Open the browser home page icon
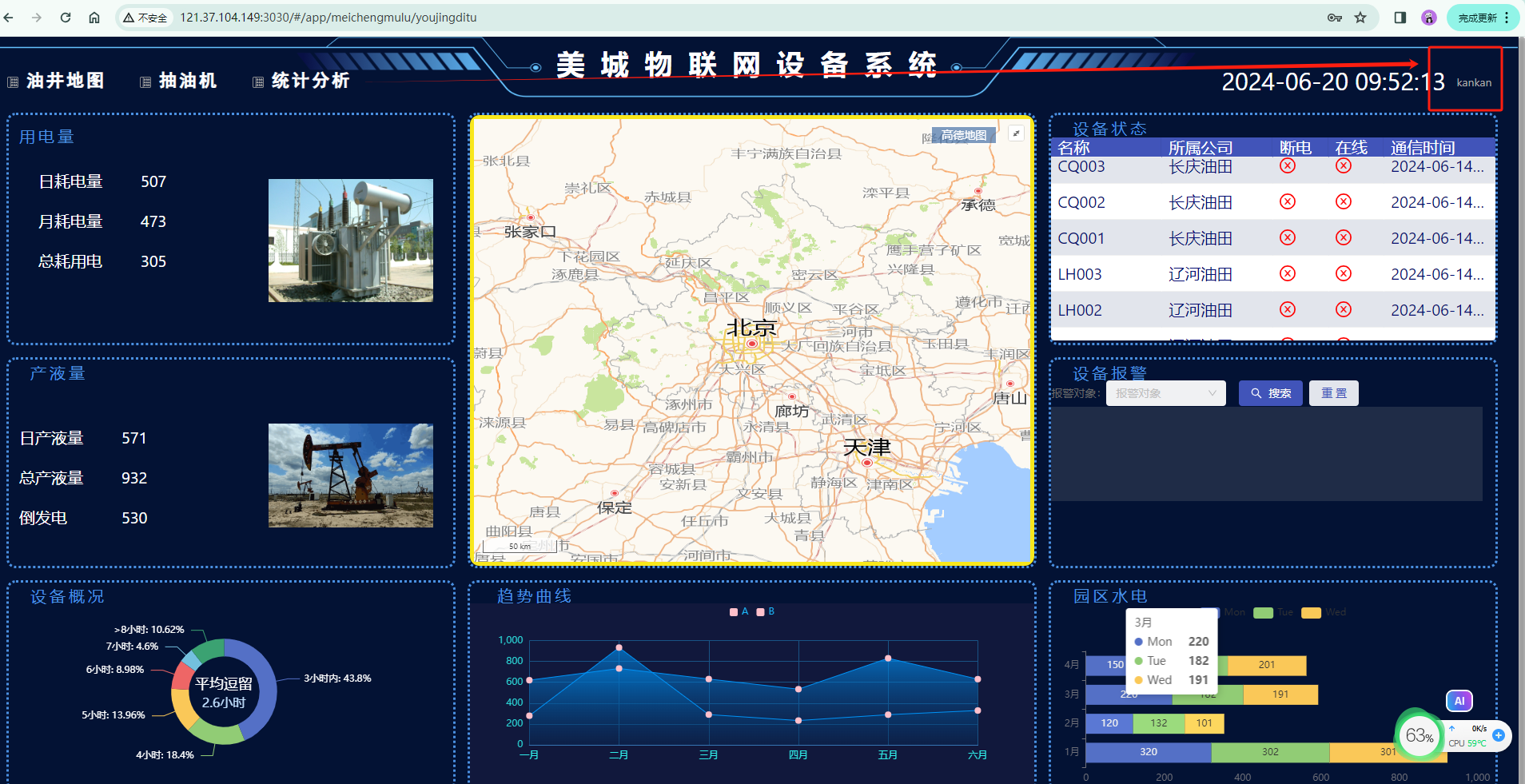 pos(94,18)
